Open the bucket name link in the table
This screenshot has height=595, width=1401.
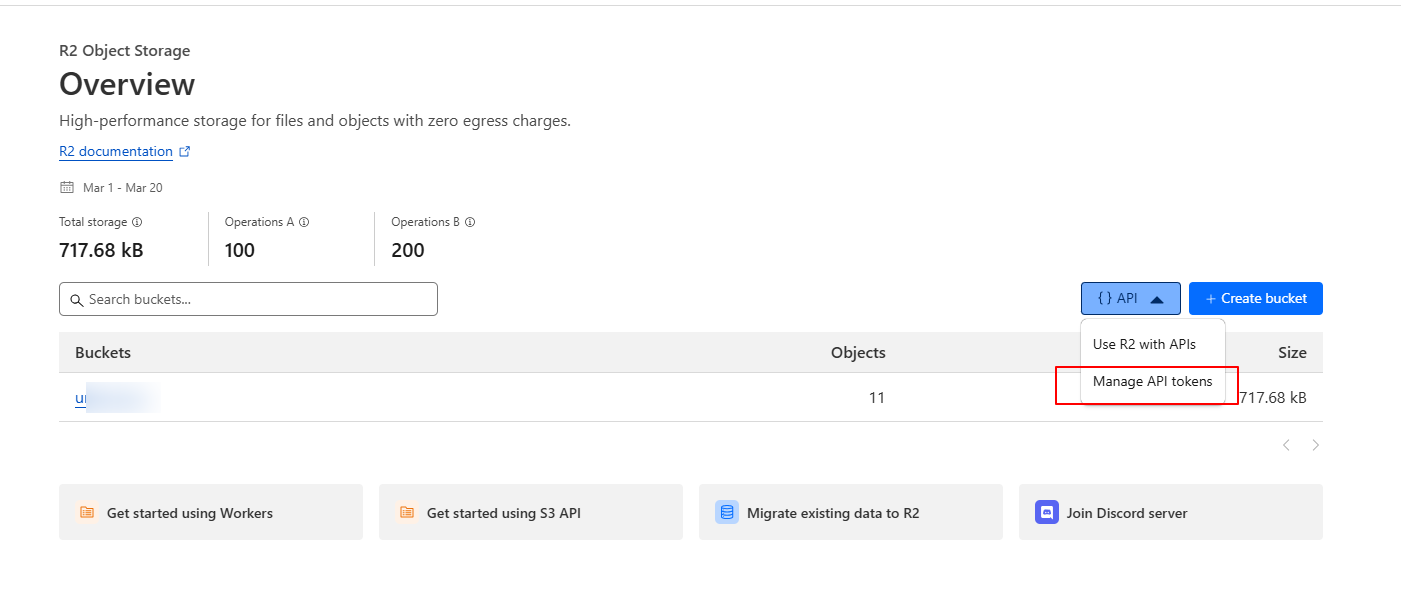[x=81, y=398]
